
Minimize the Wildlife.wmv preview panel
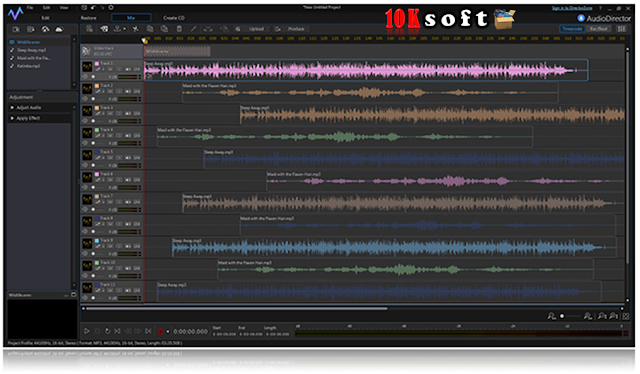[67, 295]
